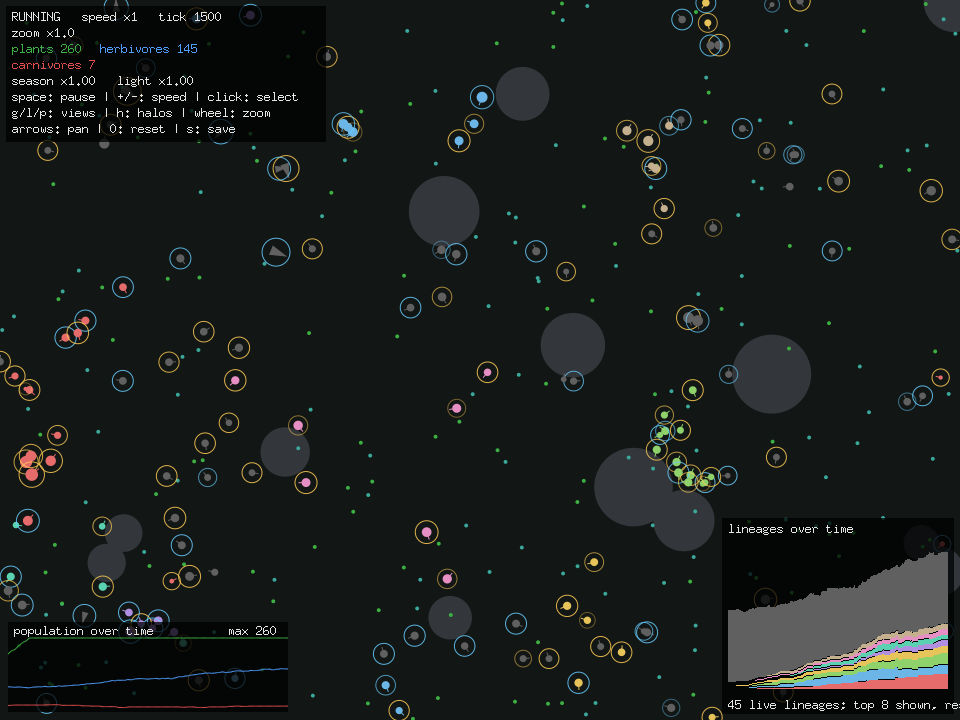This screenshot has width=960, height=720.
Task: Click the red 'carnivores 7' count
Action: [53, 65]
